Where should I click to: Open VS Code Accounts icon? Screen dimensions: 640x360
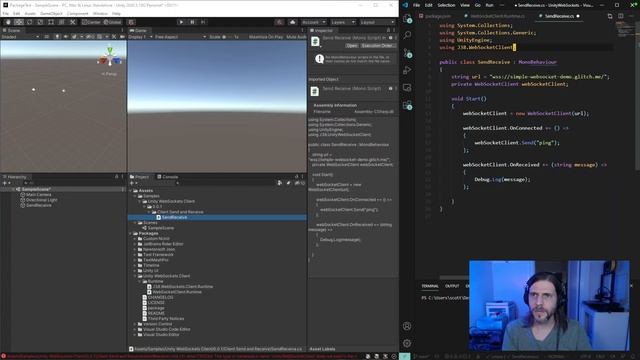click(407, 326)
